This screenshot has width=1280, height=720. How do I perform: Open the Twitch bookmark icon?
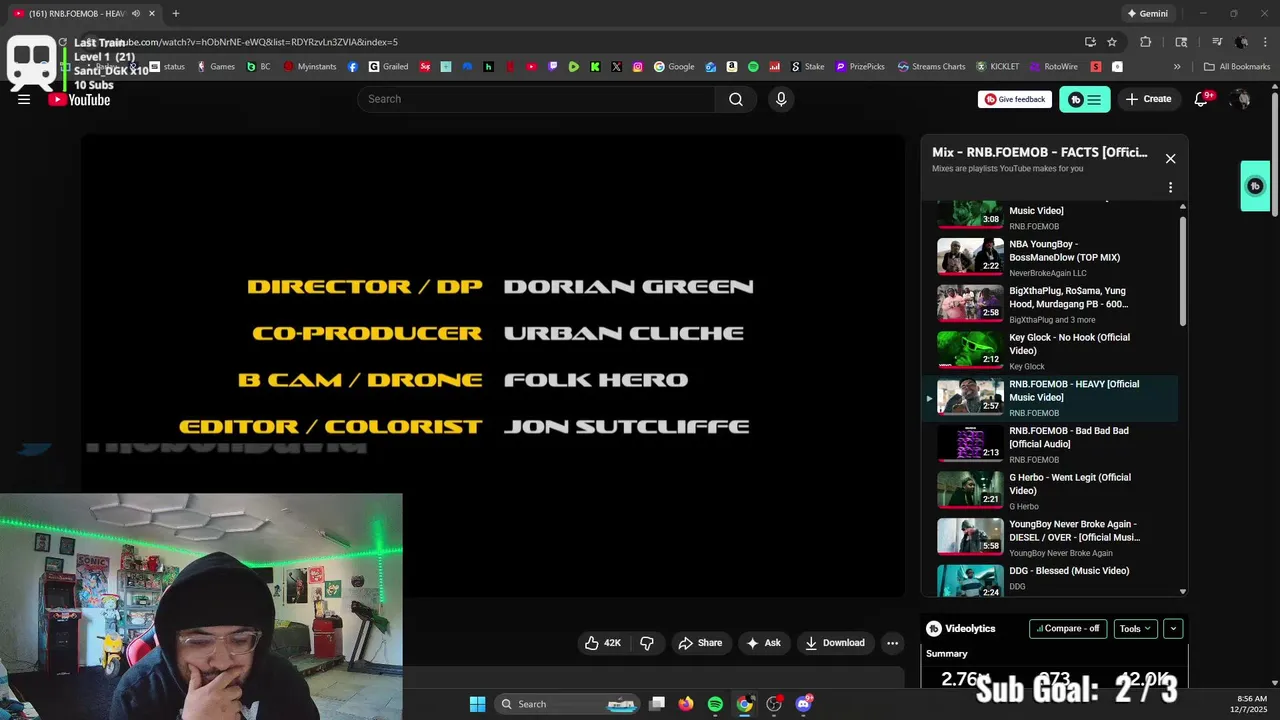pos(553,67)
